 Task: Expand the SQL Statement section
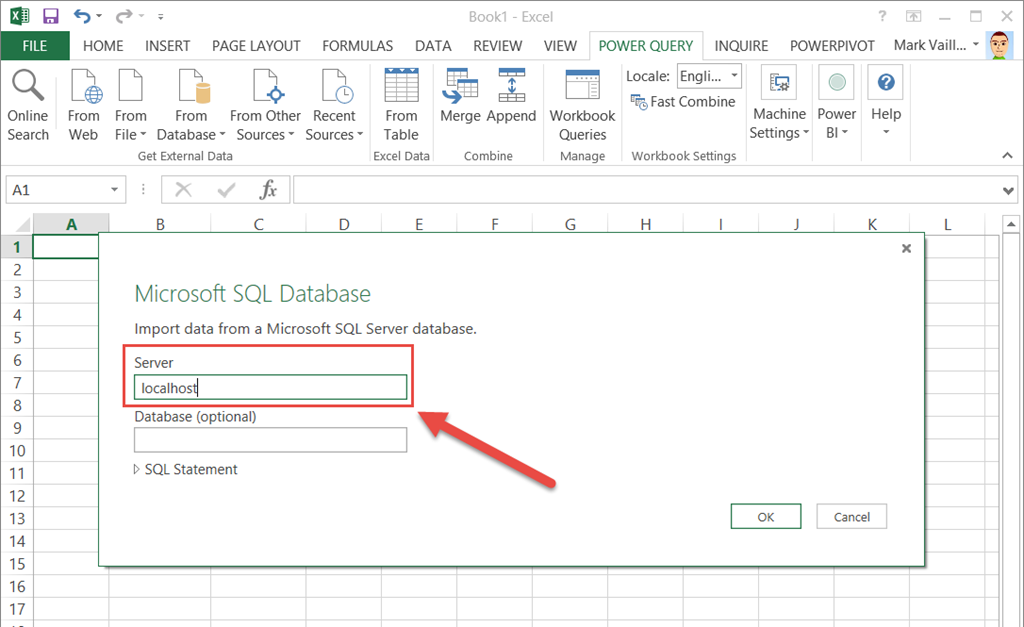click(x=186, y=469)
